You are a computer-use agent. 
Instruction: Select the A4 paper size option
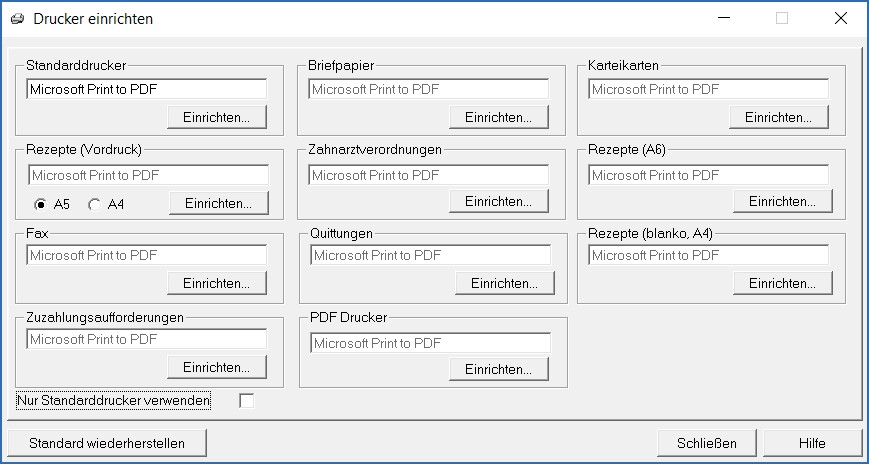coord(95,204)
